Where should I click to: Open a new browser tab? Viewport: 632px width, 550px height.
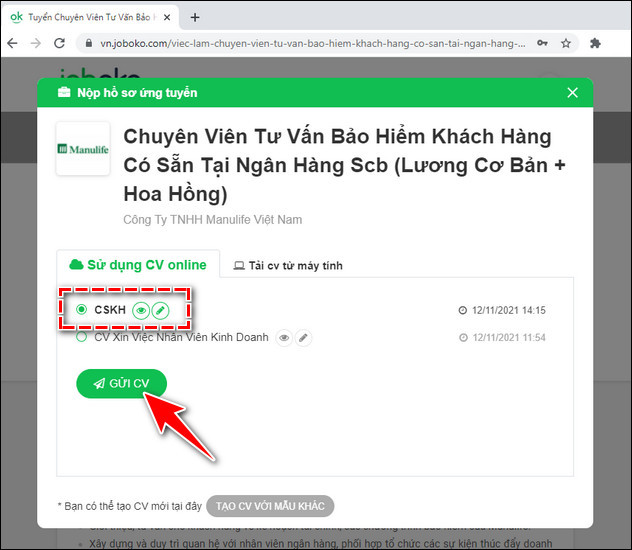(x=195, y=17)
